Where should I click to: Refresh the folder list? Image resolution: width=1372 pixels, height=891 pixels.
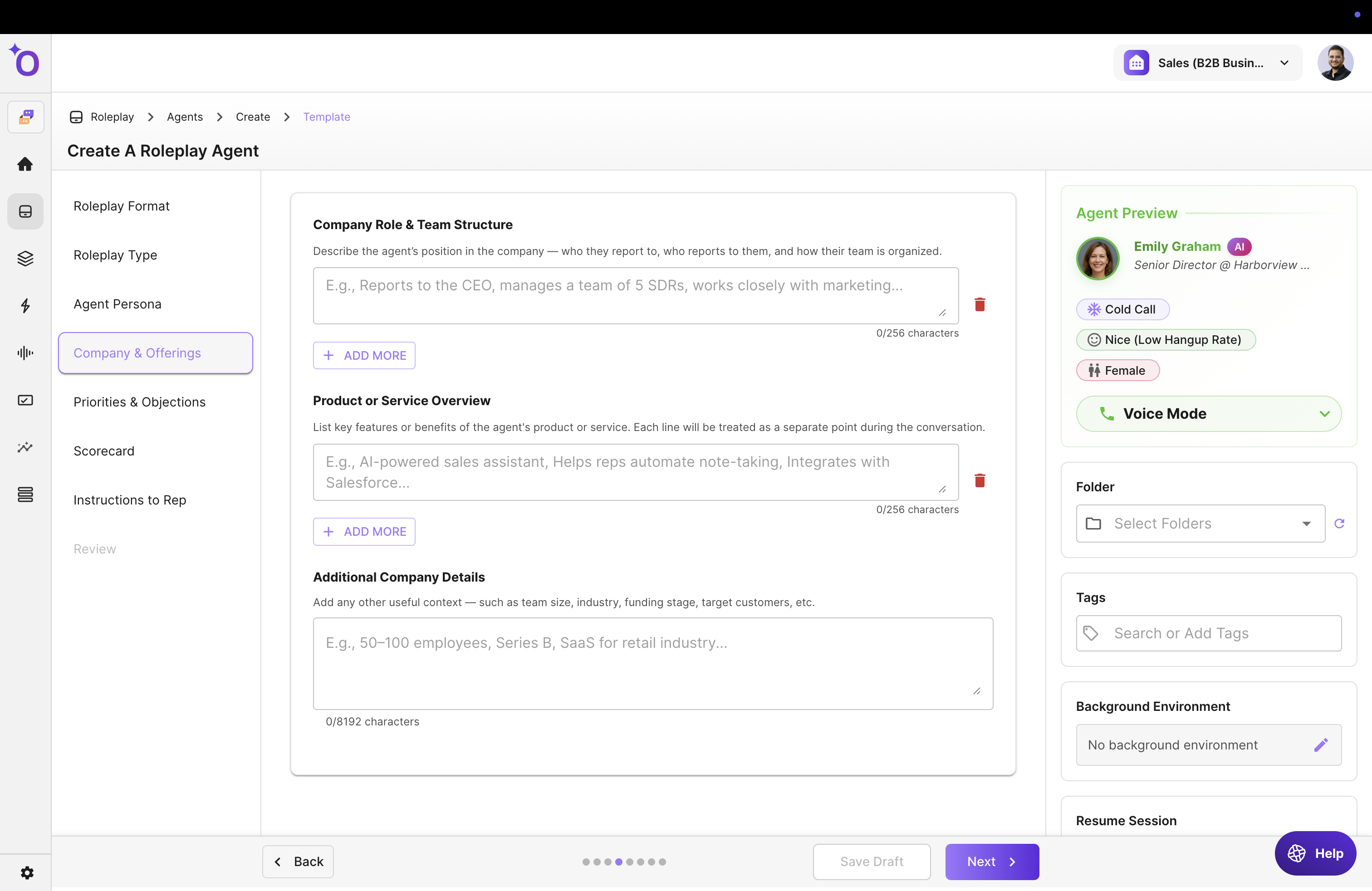coord(1339,524)
